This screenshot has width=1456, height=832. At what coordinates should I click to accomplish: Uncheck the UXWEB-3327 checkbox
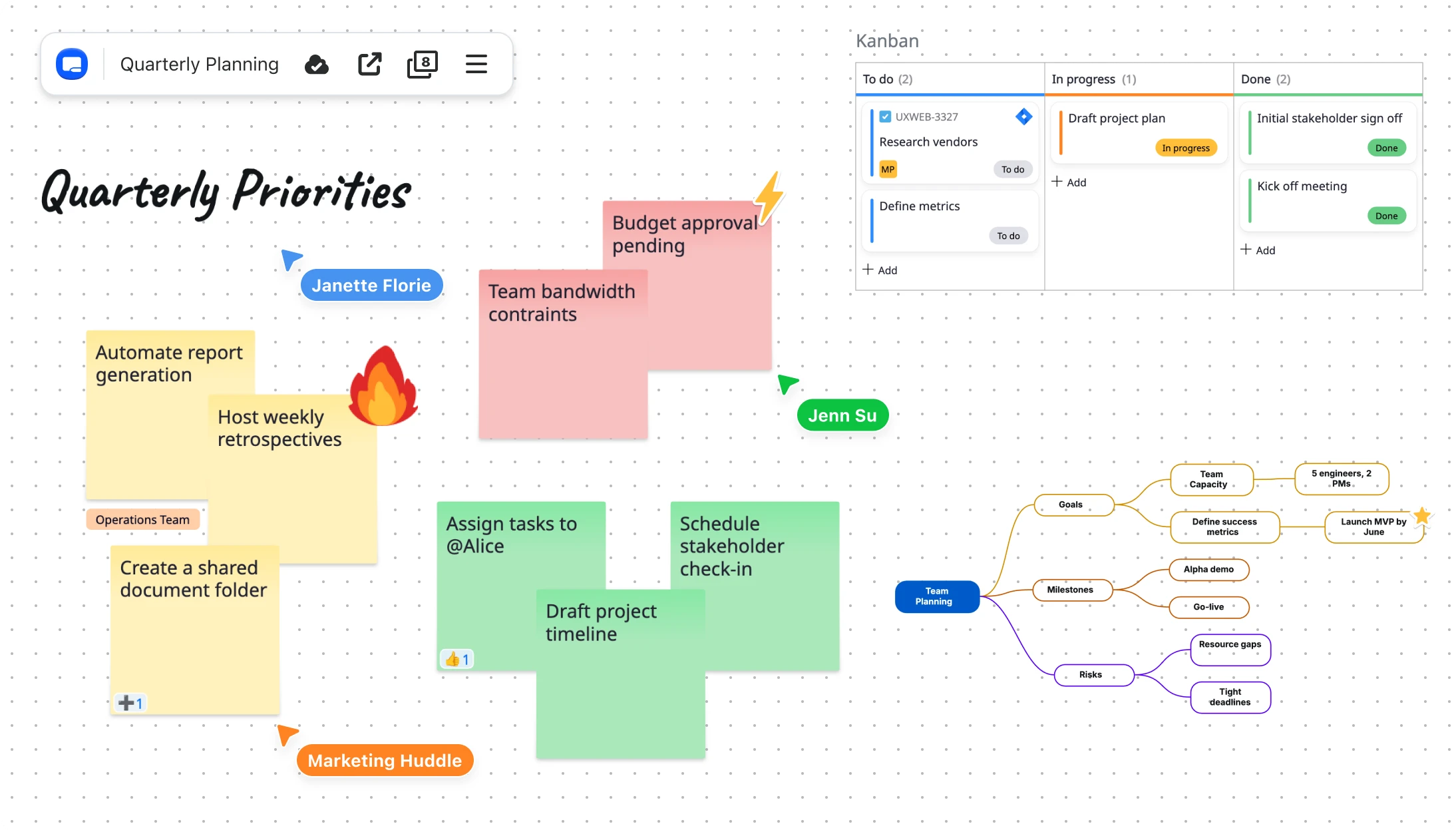[x=885, y=116]
